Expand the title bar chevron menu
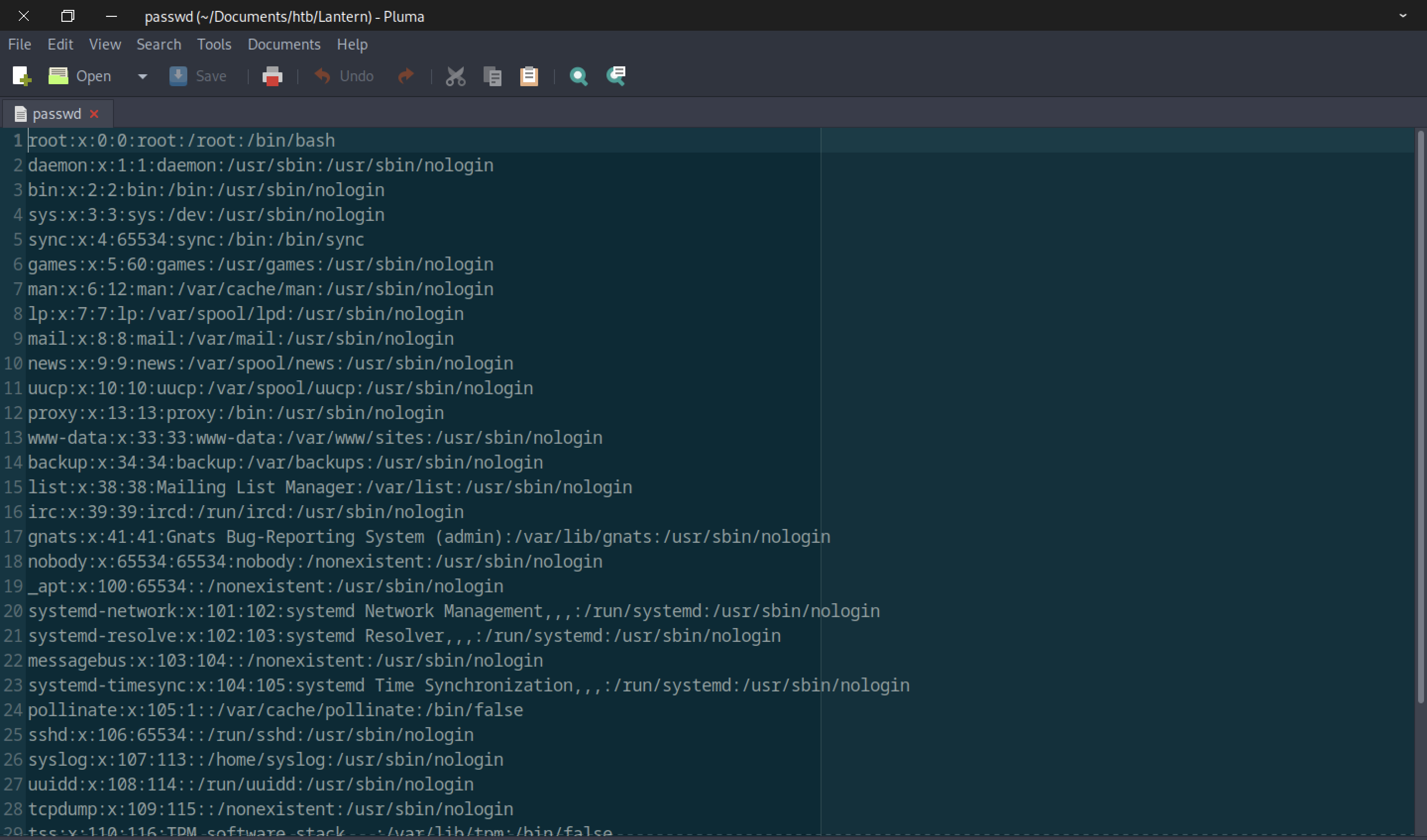Viewport: 1427px width, 840px height. 1403,16
